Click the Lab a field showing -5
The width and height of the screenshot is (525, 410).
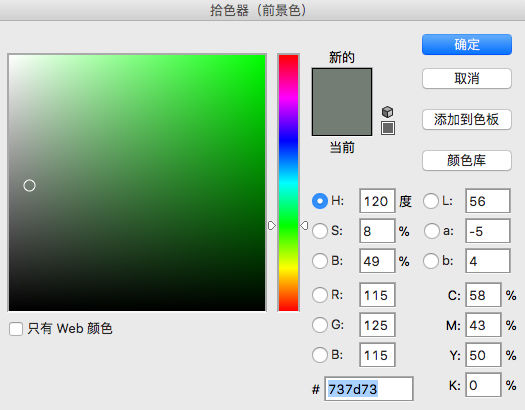(488, 231)
